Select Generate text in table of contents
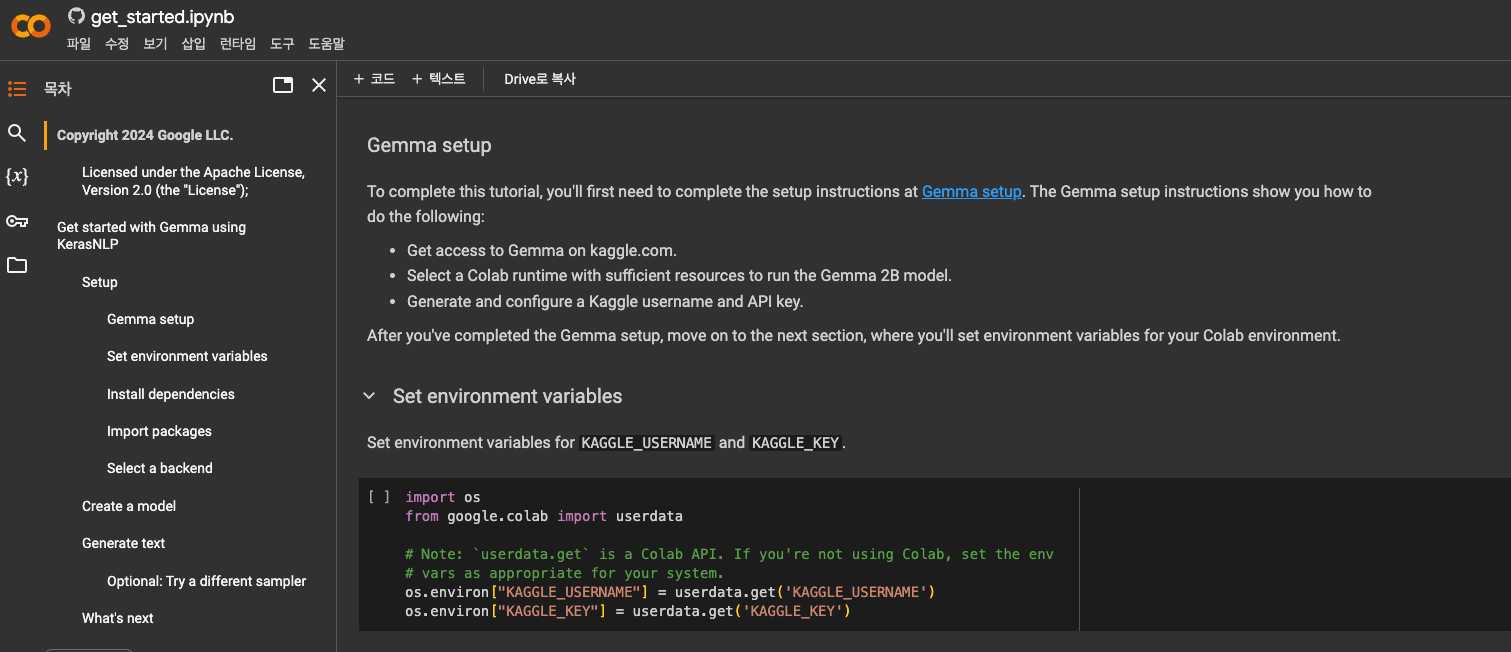The image size is (1511, 652). coord(124,543)
